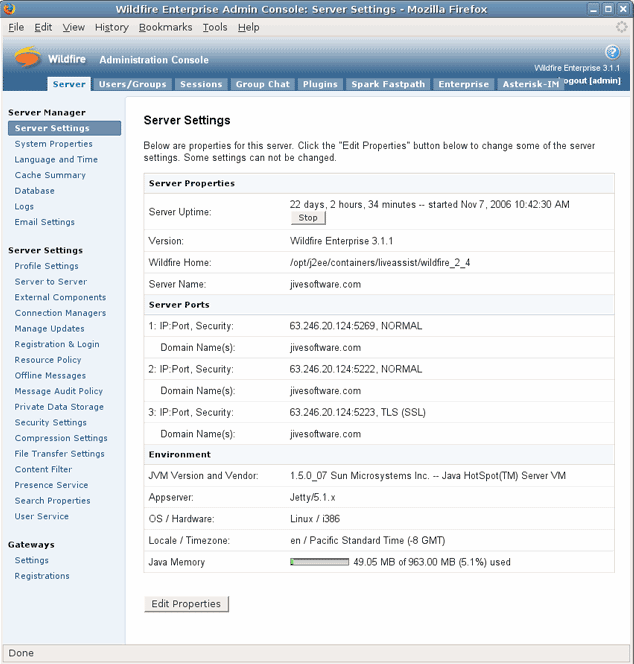Viewport: 634px width, 664px height.
Task: Select the Plugins tab
Action: (x=320, y=84)
